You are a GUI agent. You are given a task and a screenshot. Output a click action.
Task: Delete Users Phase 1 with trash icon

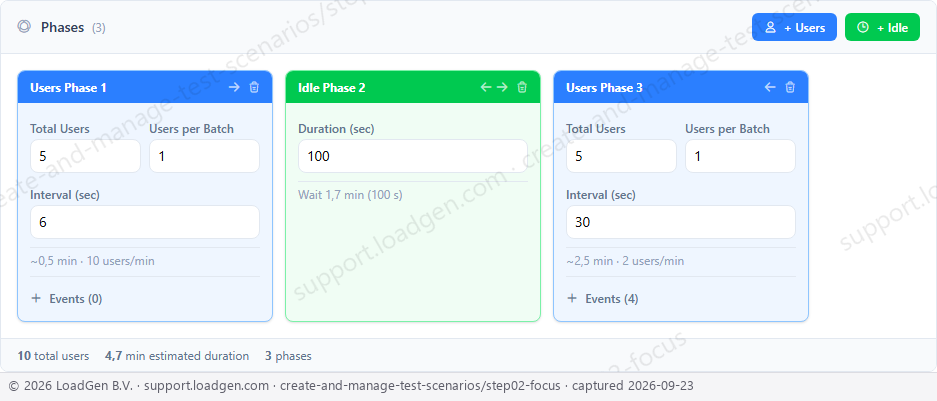(x=254, y=87)
